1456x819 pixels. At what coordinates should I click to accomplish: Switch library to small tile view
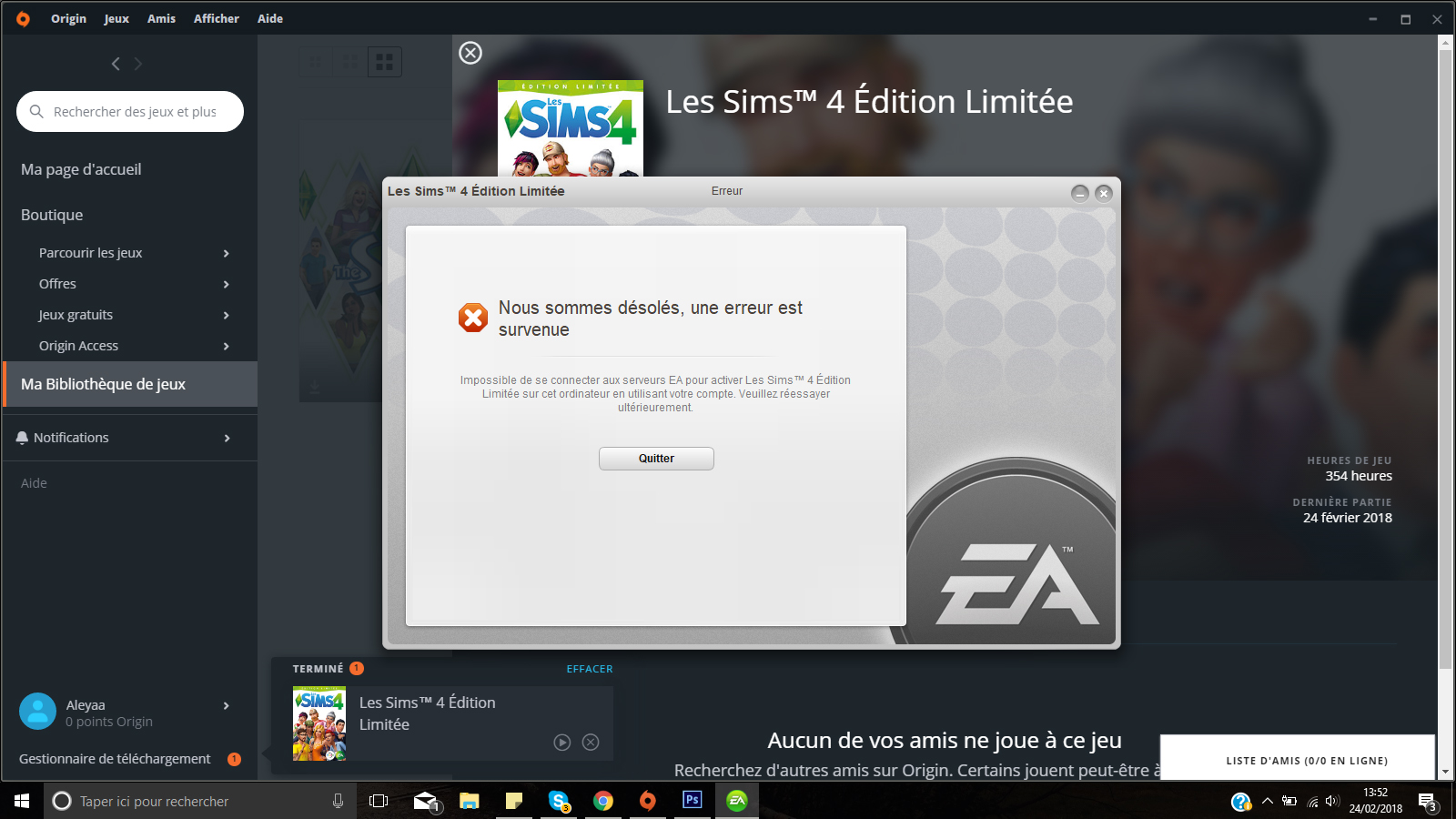point(315,62)
